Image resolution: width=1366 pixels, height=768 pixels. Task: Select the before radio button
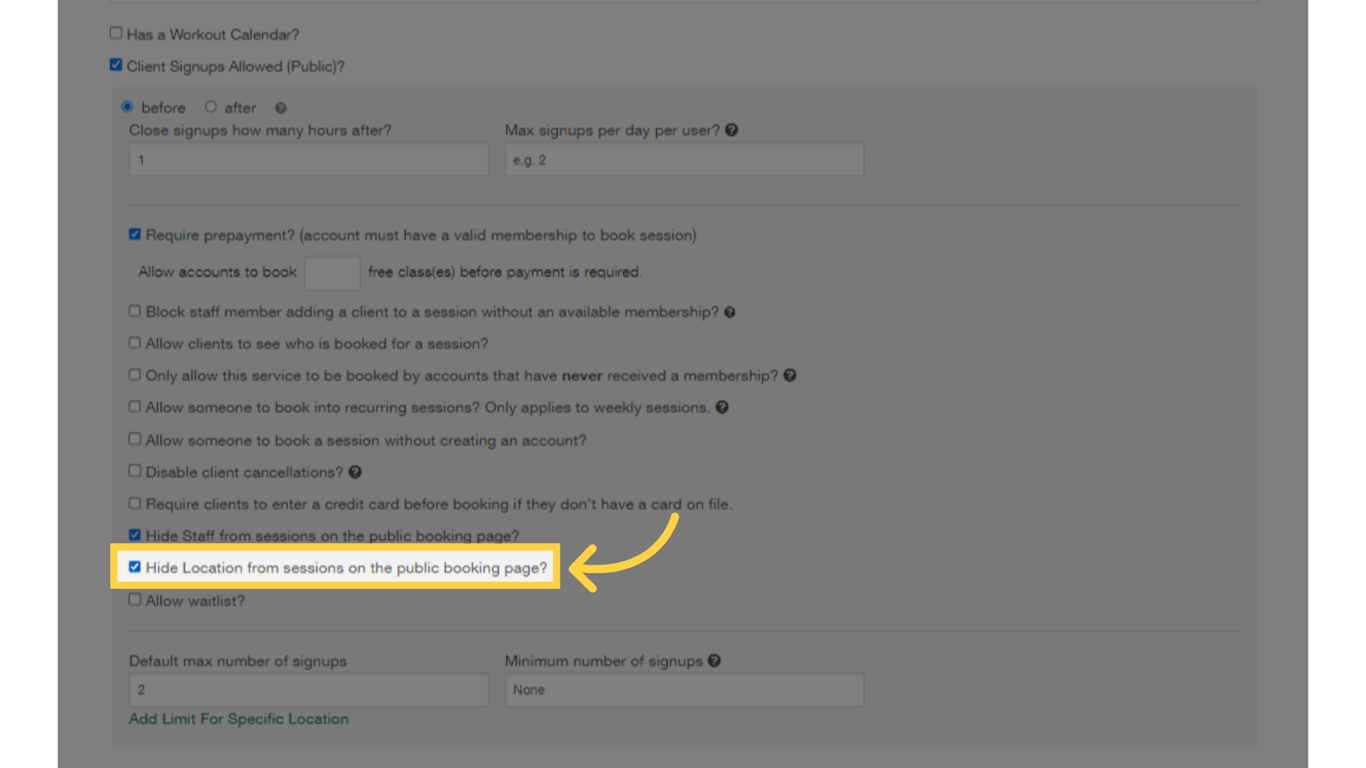tap(128, 107)
